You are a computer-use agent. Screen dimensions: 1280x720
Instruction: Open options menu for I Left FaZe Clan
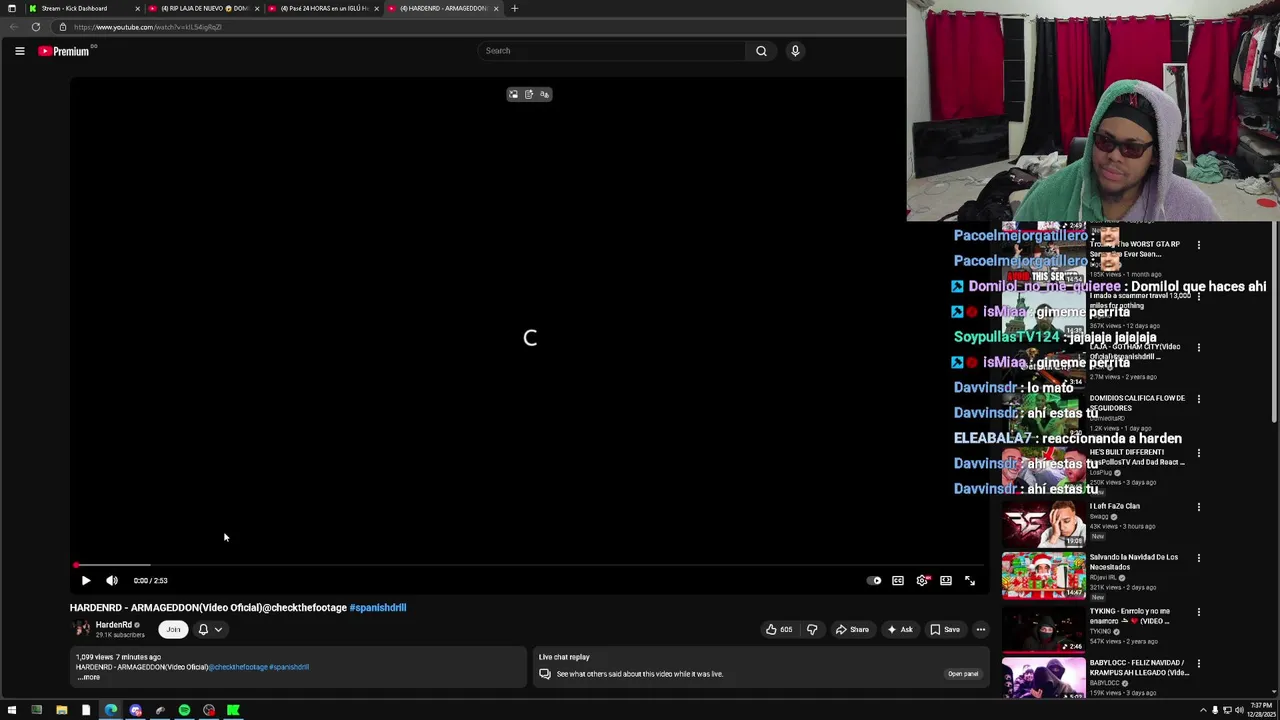click(1199, 507)
